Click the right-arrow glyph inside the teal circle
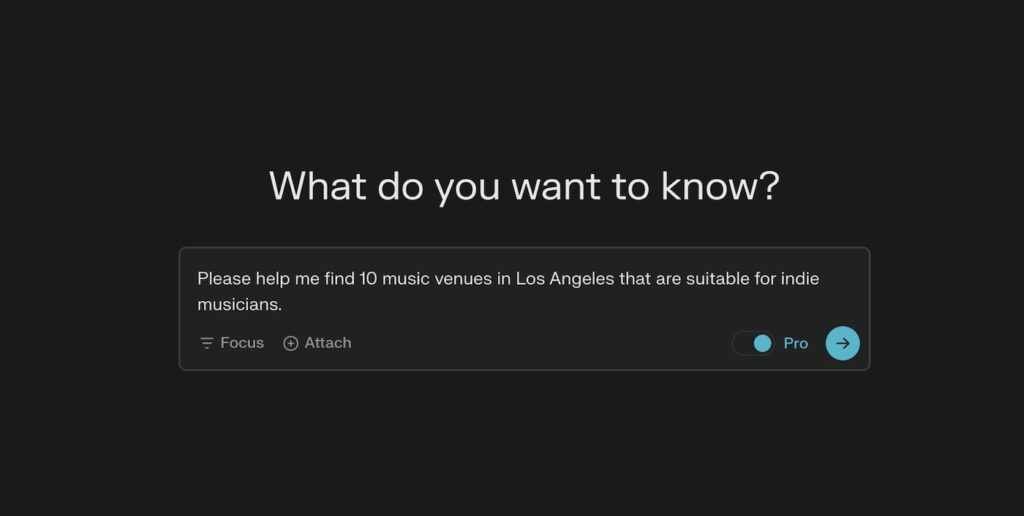The height and width of the screenshot is (516, 1024). (x=843, y=343)
